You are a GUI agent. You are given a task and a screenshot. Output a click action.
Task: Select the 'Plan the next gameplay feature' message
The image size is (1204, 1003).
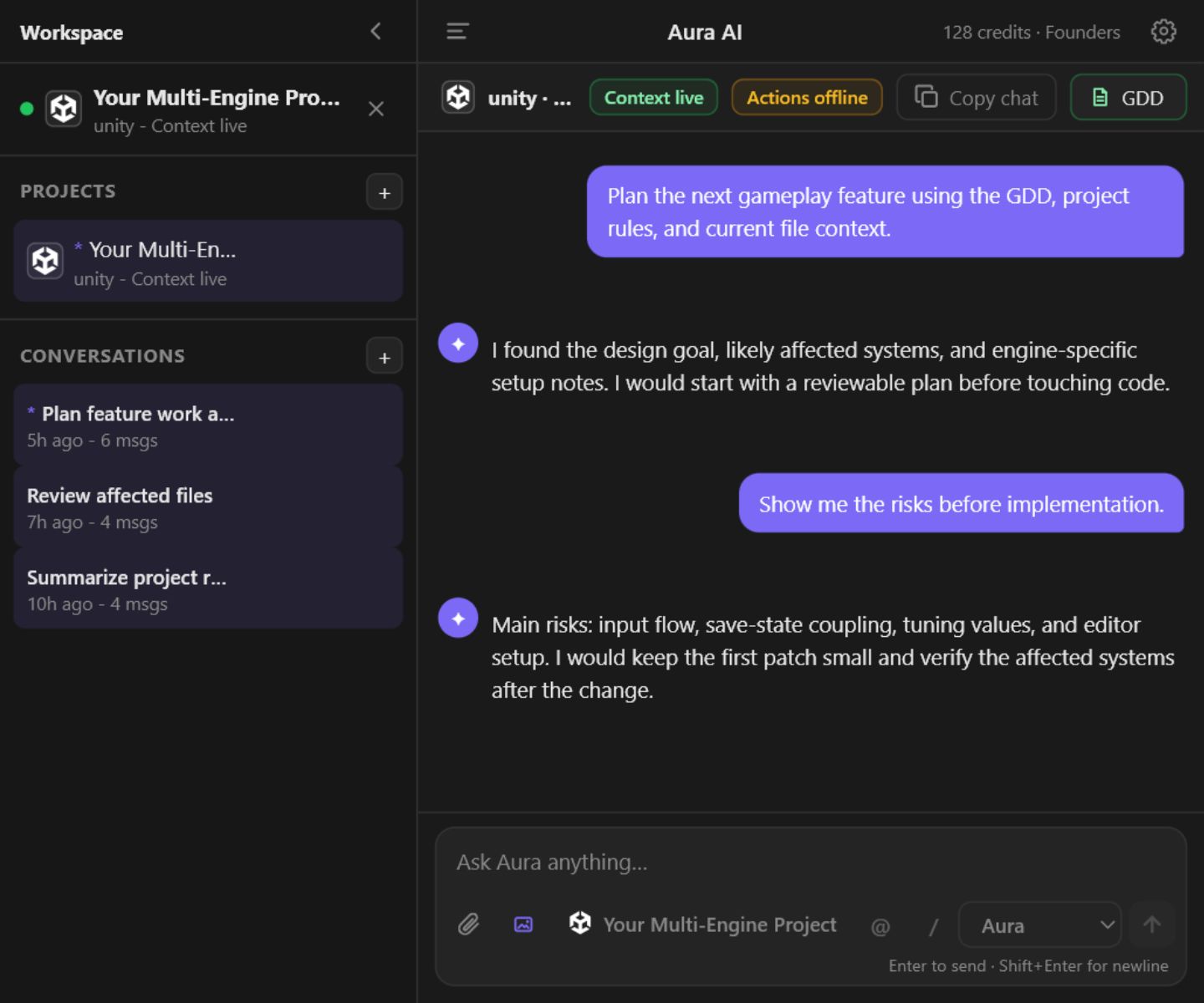click(885, 211)
